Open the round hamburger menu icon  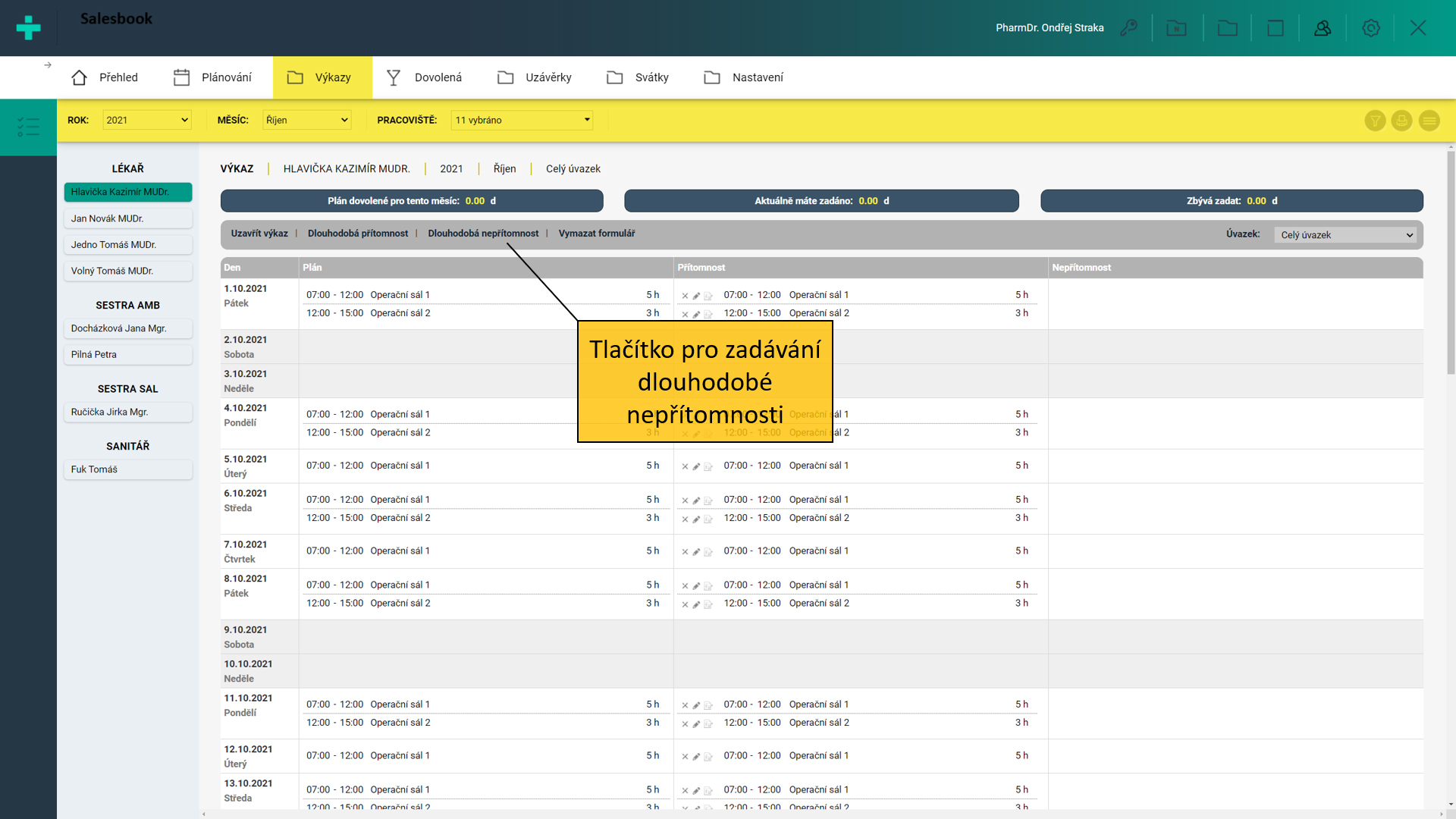point(1429,121)
